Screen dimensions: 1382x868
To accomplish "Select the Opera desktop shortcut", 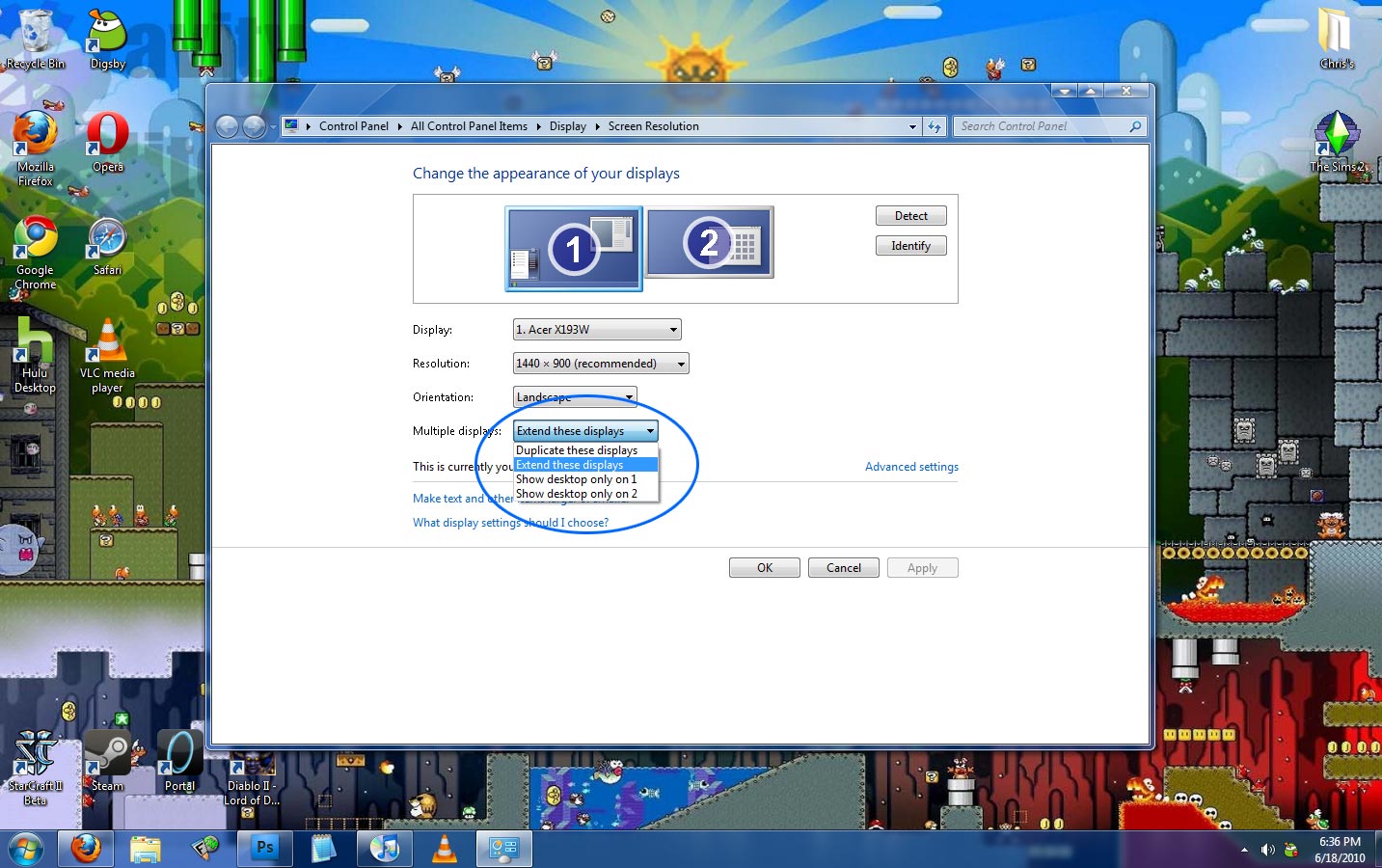I will pos(107,142).
